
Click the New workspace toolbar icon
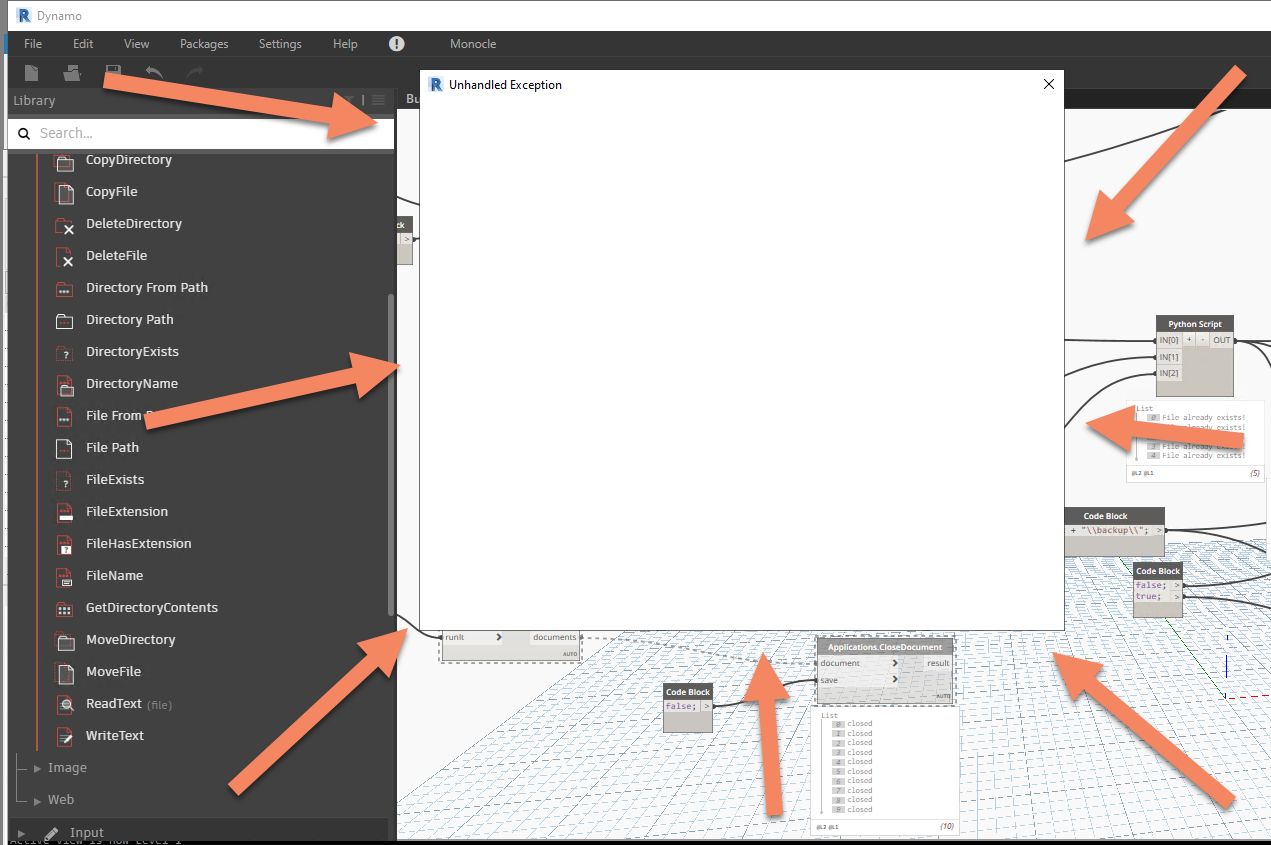tap(31, 73)
